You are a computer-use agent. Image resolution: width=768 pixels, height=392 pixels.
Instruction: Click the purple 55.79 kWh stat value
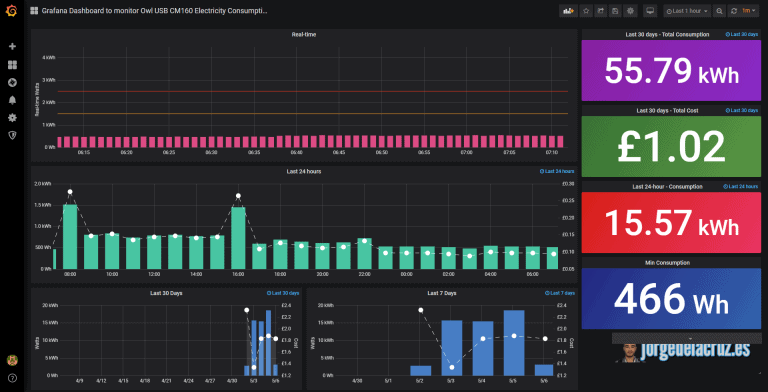pyautogui.click(x=671, y=72)
